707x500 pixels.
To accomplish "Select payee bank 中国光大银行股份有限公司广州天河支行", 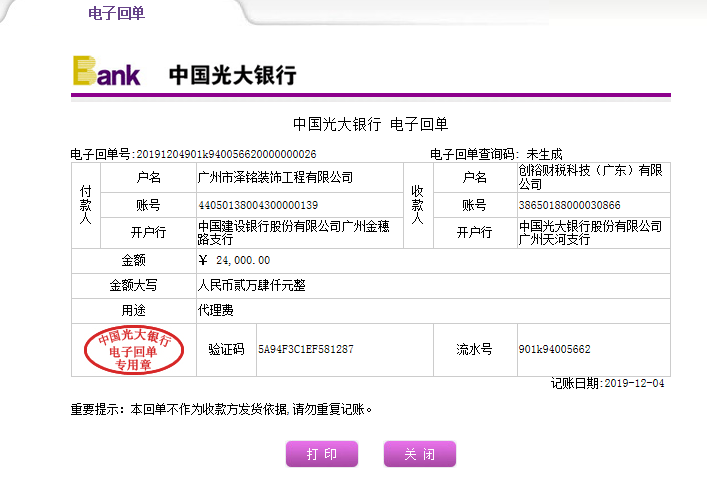I will click(590, 232).
